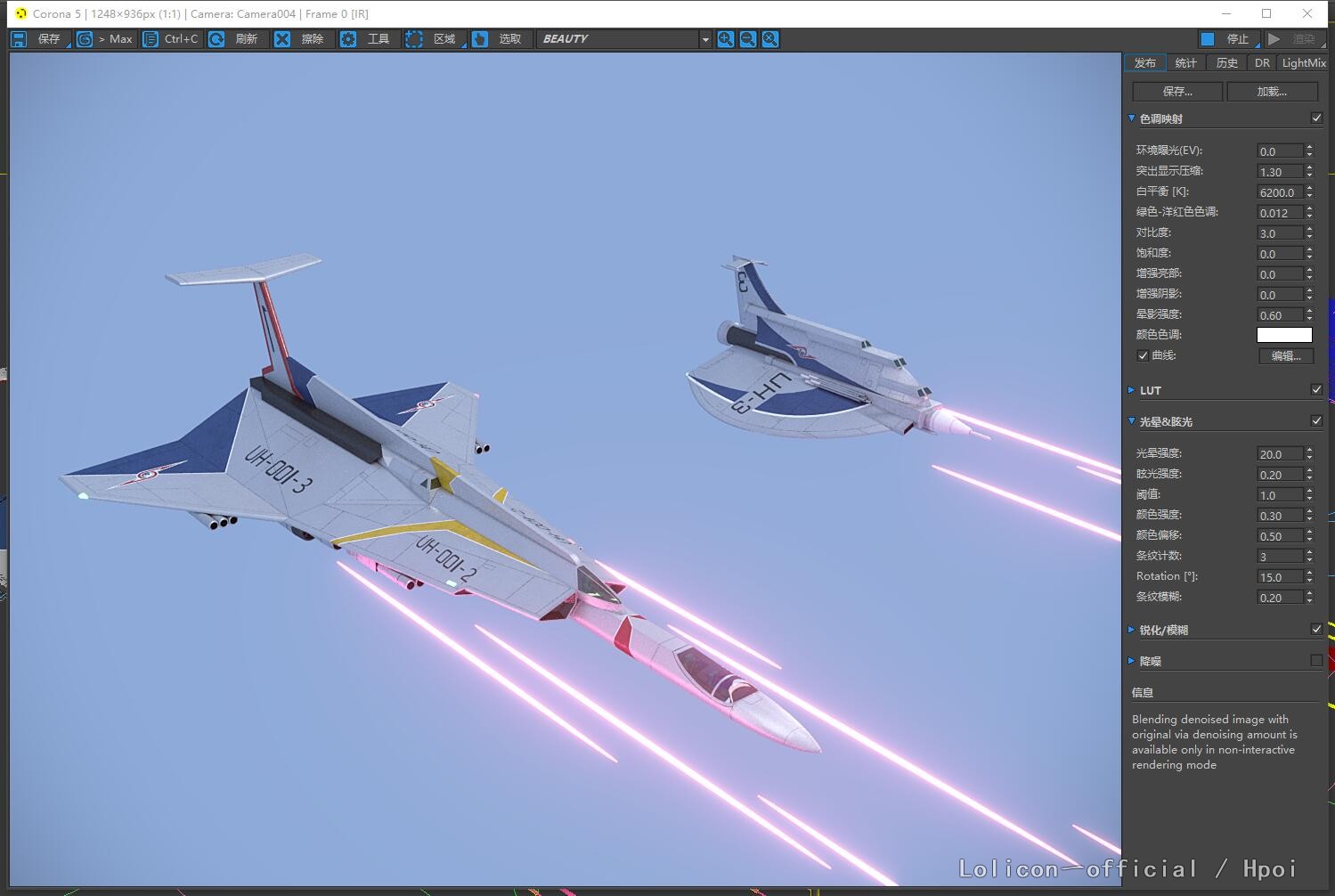
Task: Erase the render with the 擦除 icon
Action: (x=282, y=39)
